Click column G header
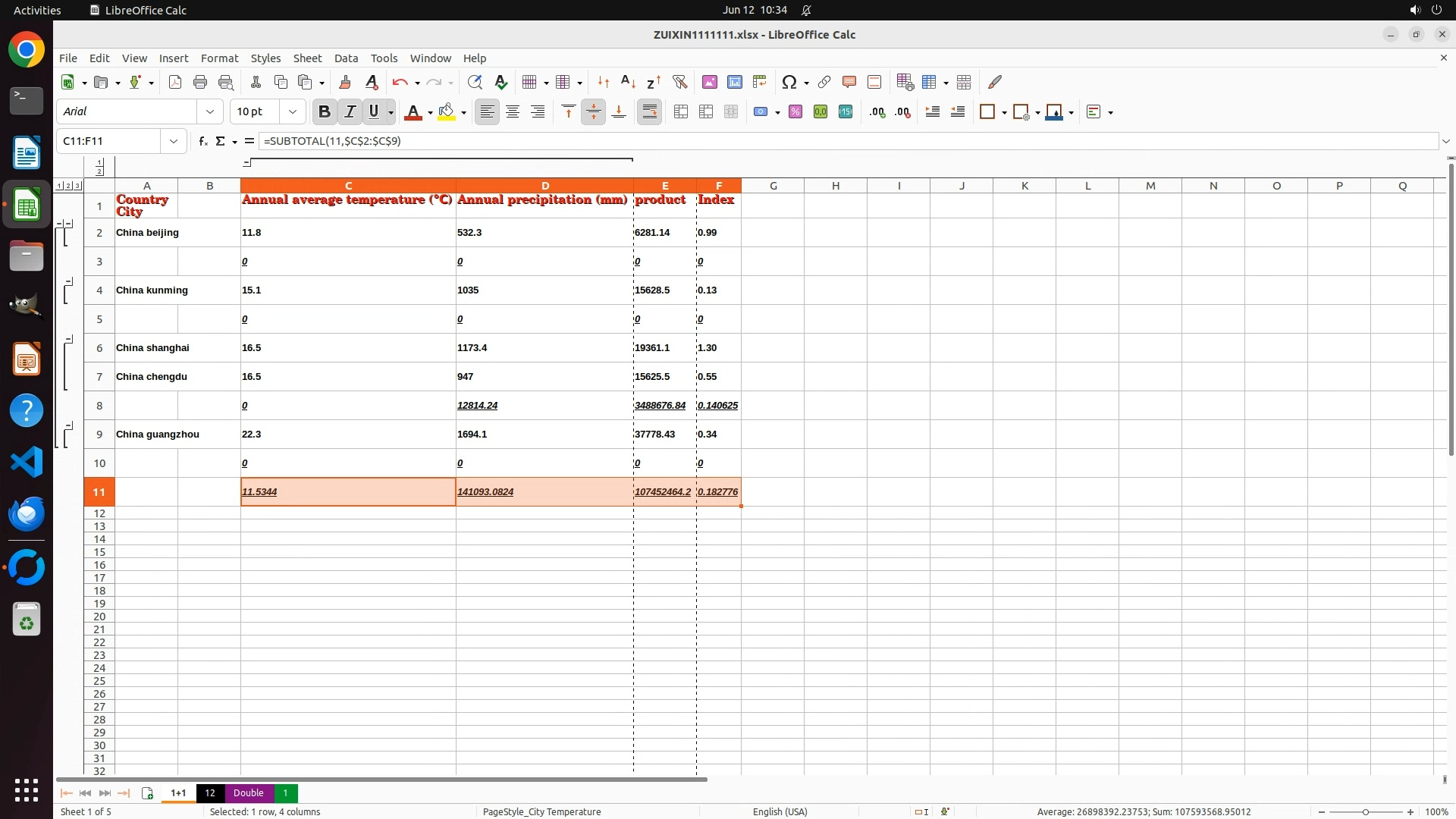Image resolution: width=1456 pixels, height=819 pixels. [x=773, y=186]
